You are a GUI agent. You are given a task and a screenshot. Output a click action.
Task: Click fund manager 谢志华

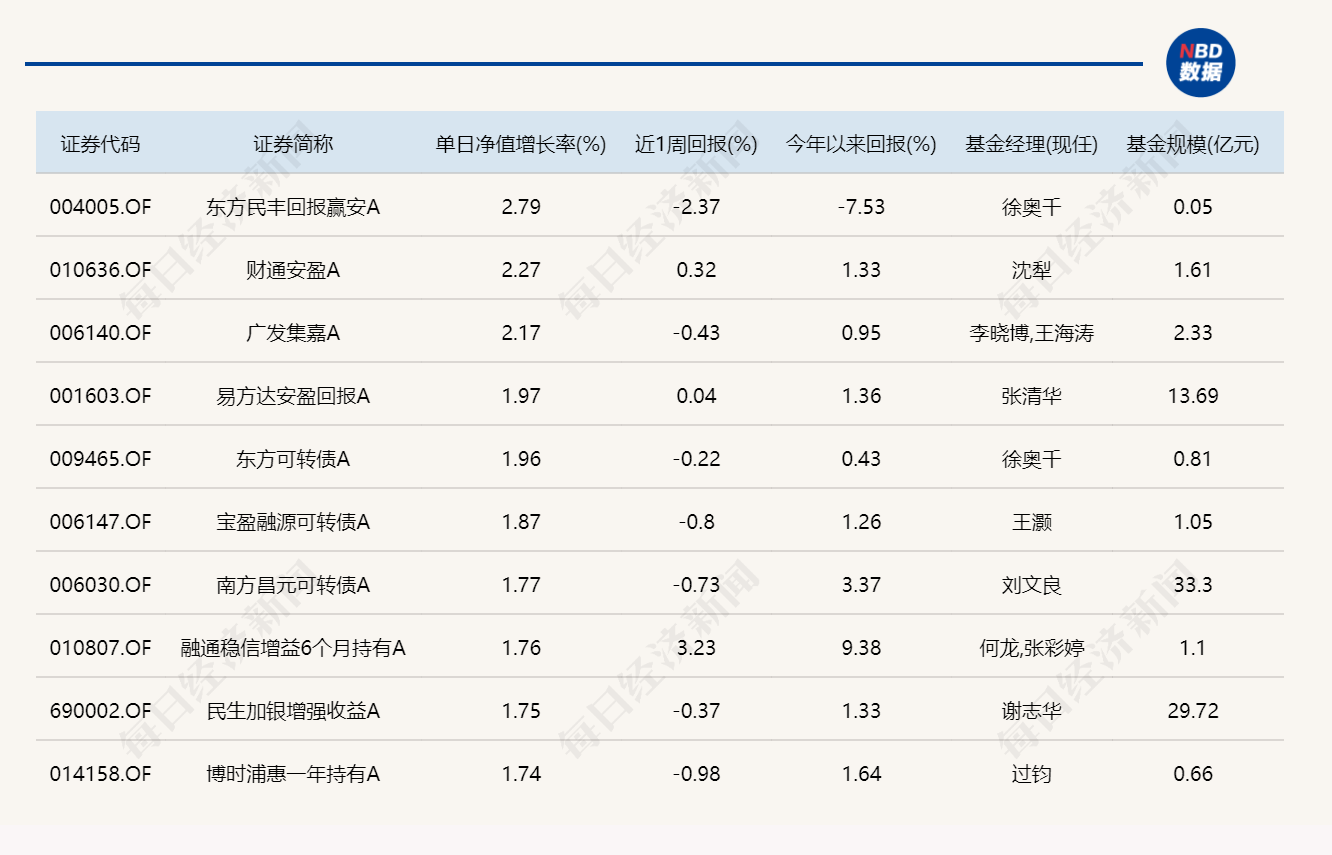(1031, 712)
